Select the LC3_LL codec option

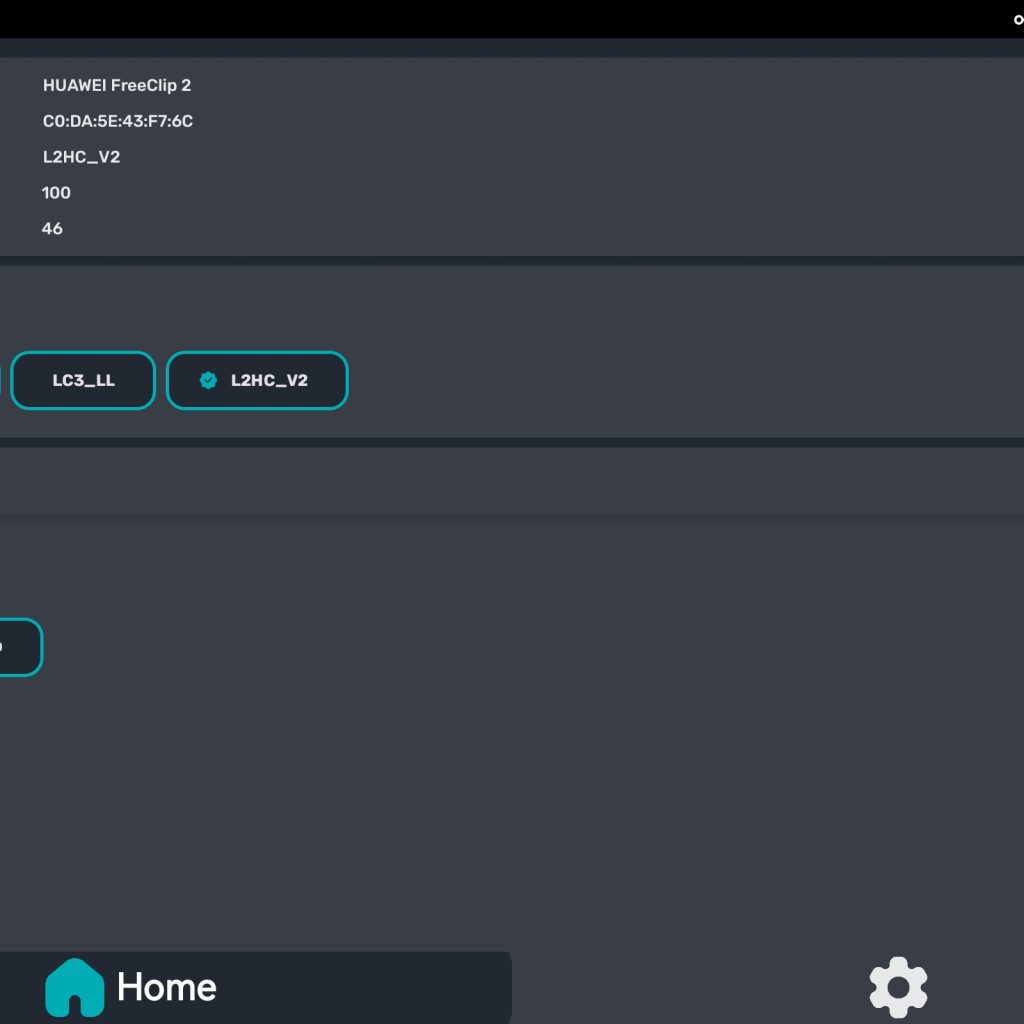(83, 380)
